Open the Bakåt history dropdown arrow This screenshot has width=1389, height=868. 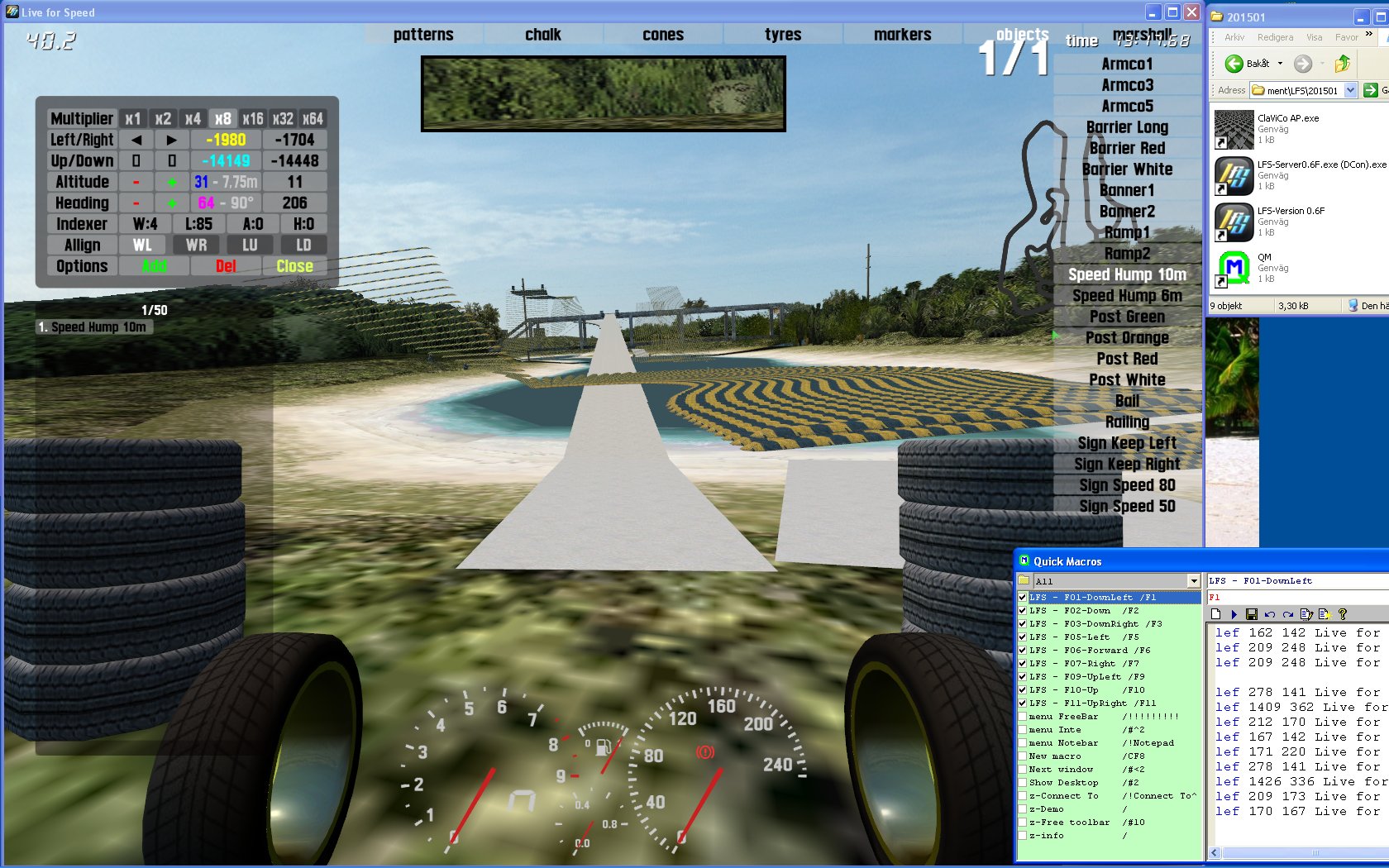(x=1280, y=64)
